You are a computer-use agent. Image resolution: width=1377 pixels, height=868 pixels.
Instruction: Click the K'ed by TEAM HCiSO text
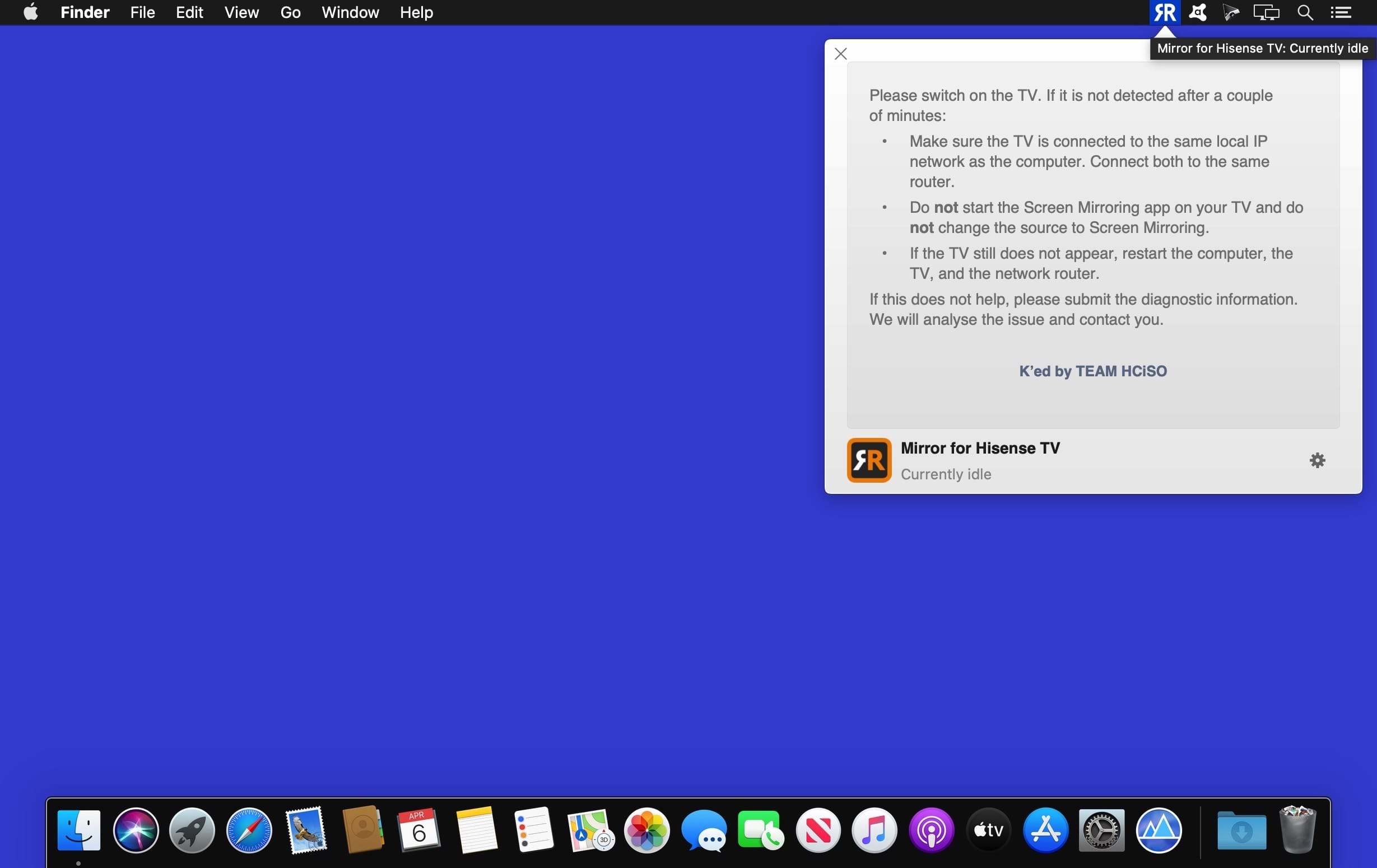pos(1093,371)
